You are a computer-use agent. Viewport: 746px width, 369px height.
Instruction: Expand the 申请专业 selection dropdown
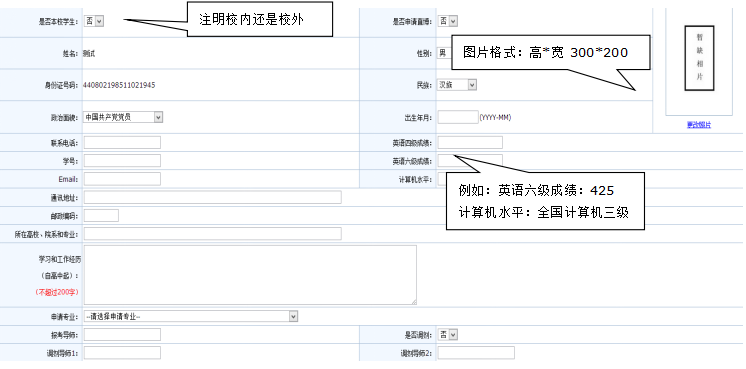click(x=191, y=316)
